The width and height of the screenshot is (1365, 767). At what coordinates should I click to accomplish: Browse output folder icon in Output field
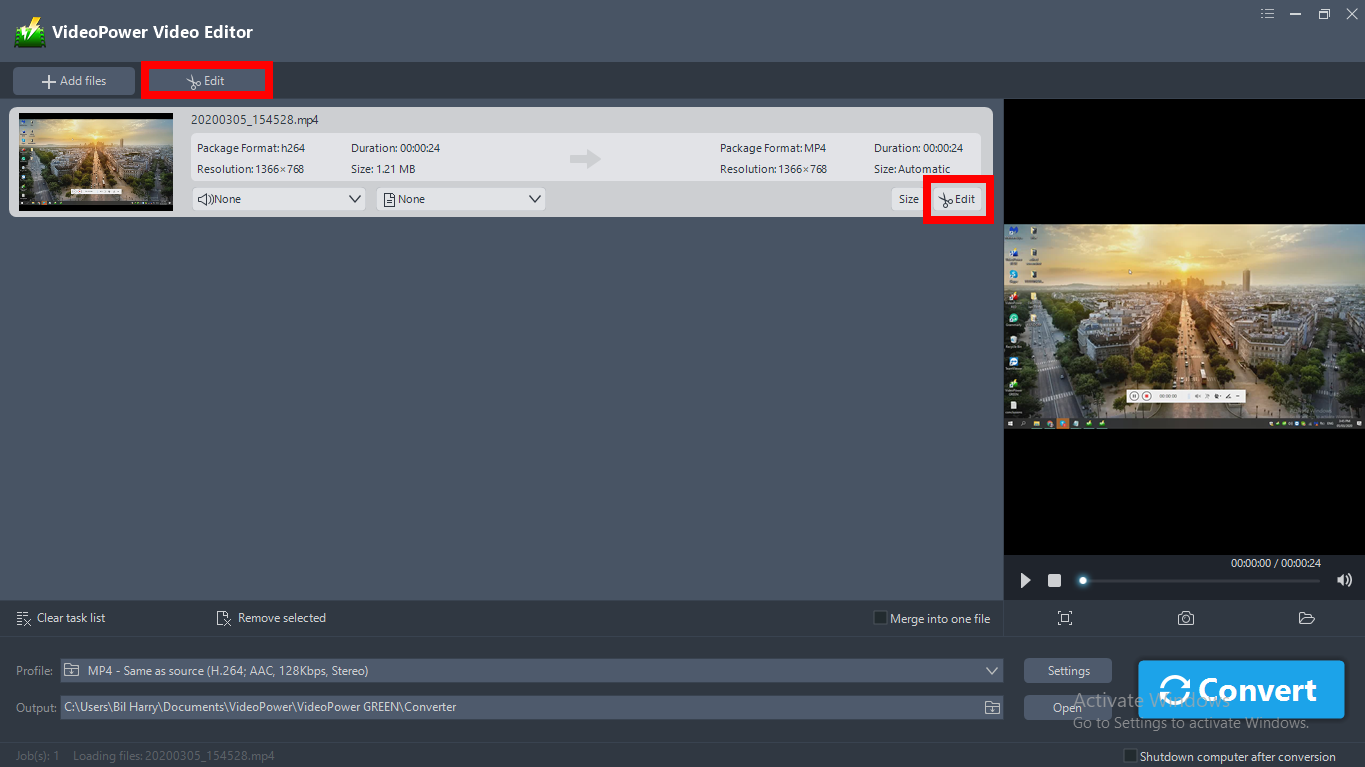992,707
